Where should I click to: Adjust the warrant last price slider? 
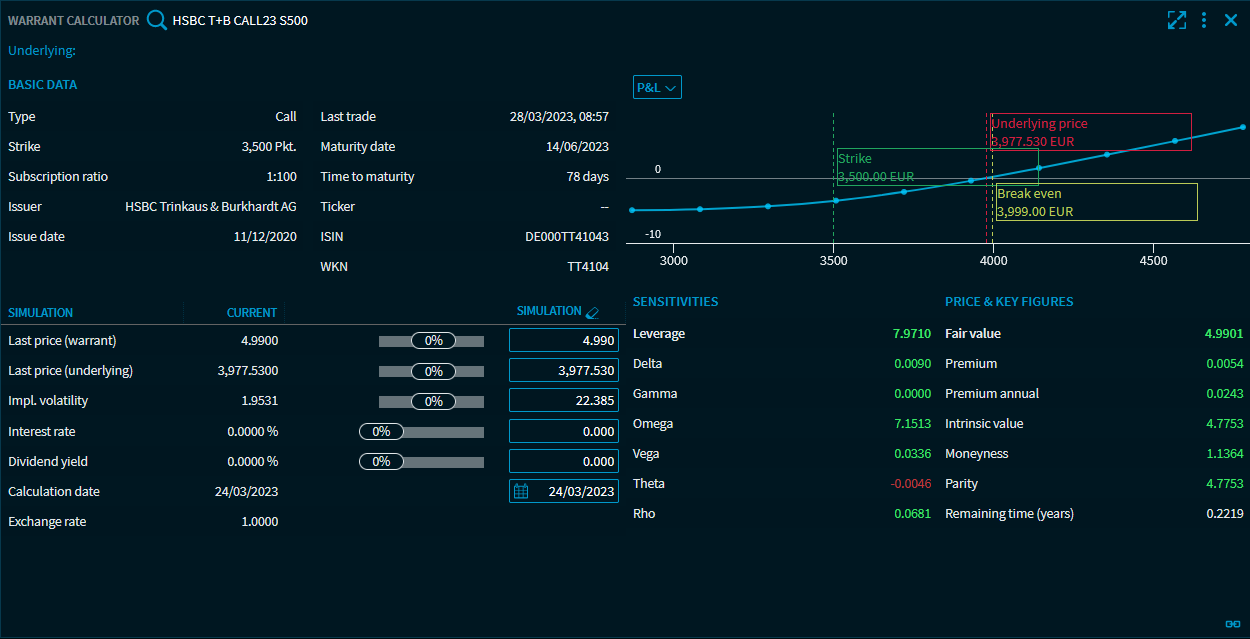pyautogui.click(x=433, y=341)
